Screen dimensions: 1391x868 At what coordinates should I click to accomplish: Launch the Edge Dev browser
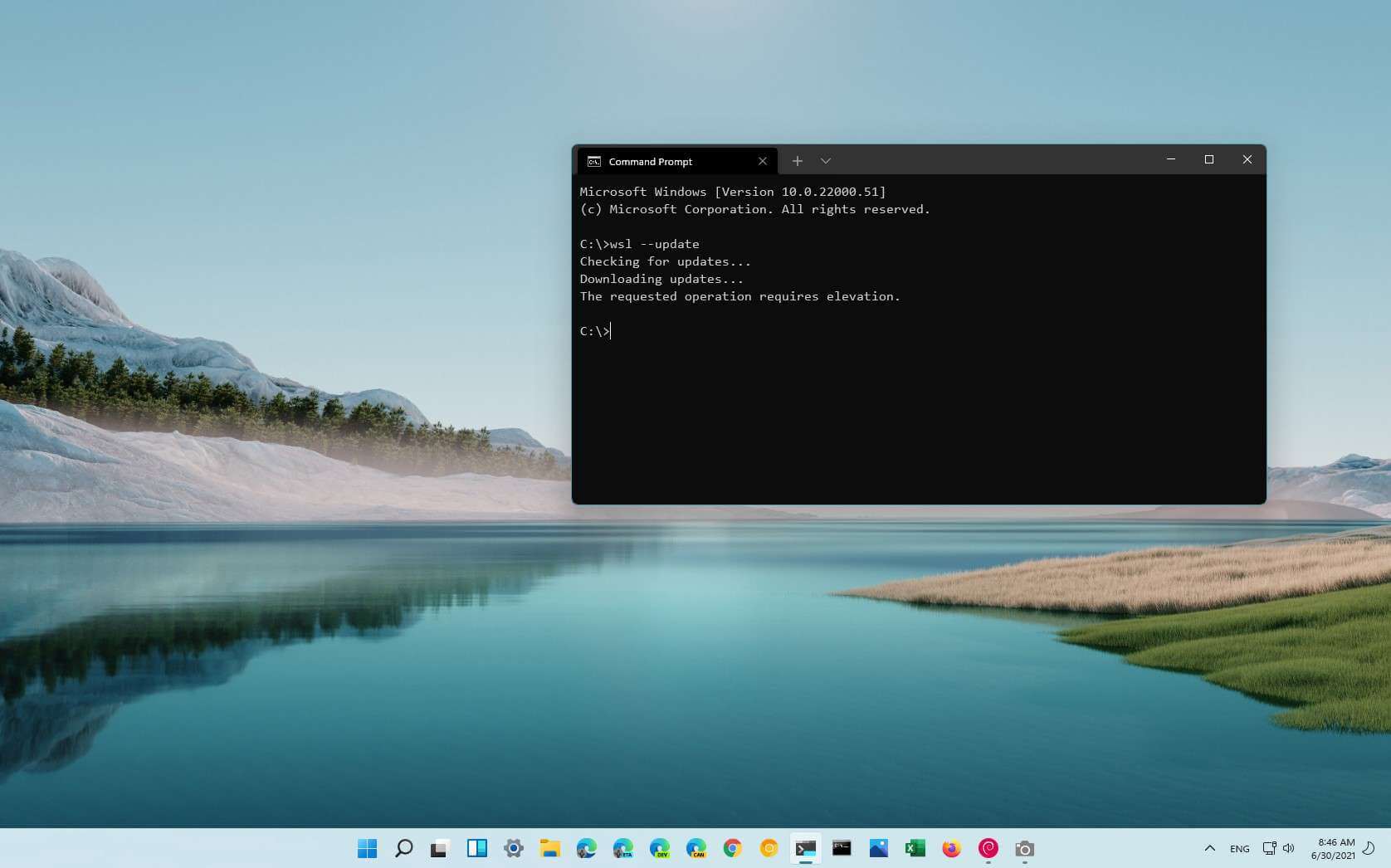click(661, 848)
